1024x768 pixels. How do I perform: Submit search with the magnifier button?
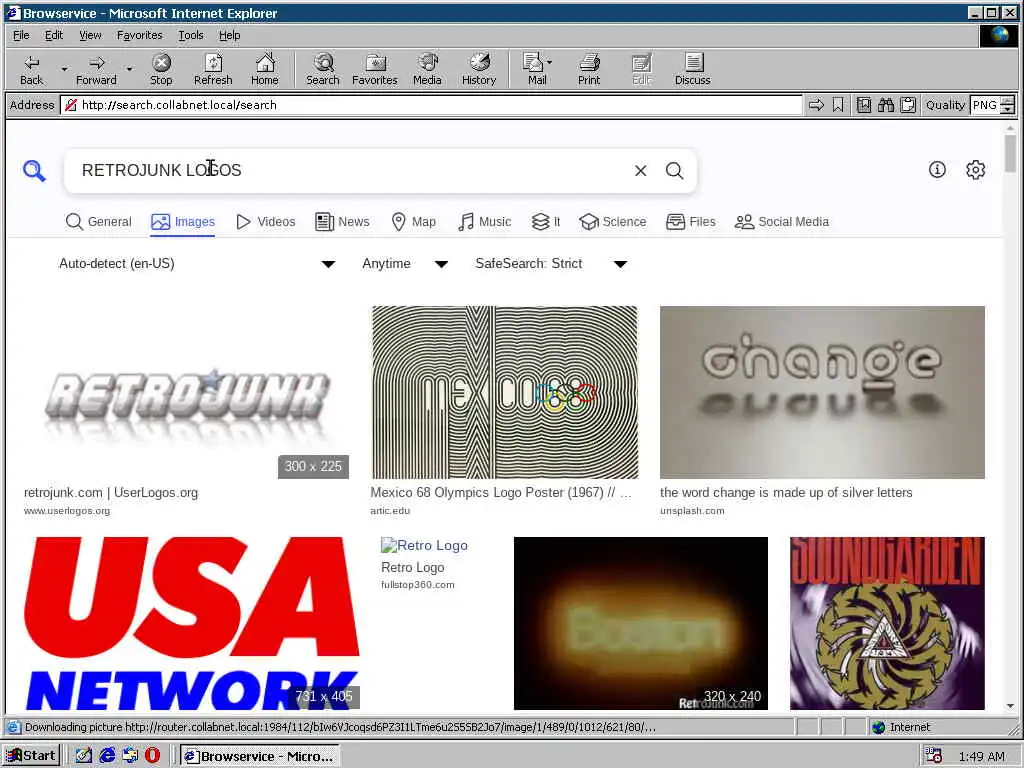675,170
